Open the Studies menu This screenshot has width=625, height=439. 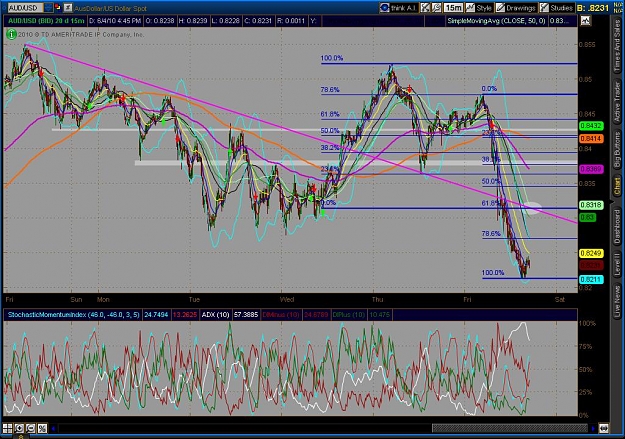pyautogui.click(x=556, y=8)
